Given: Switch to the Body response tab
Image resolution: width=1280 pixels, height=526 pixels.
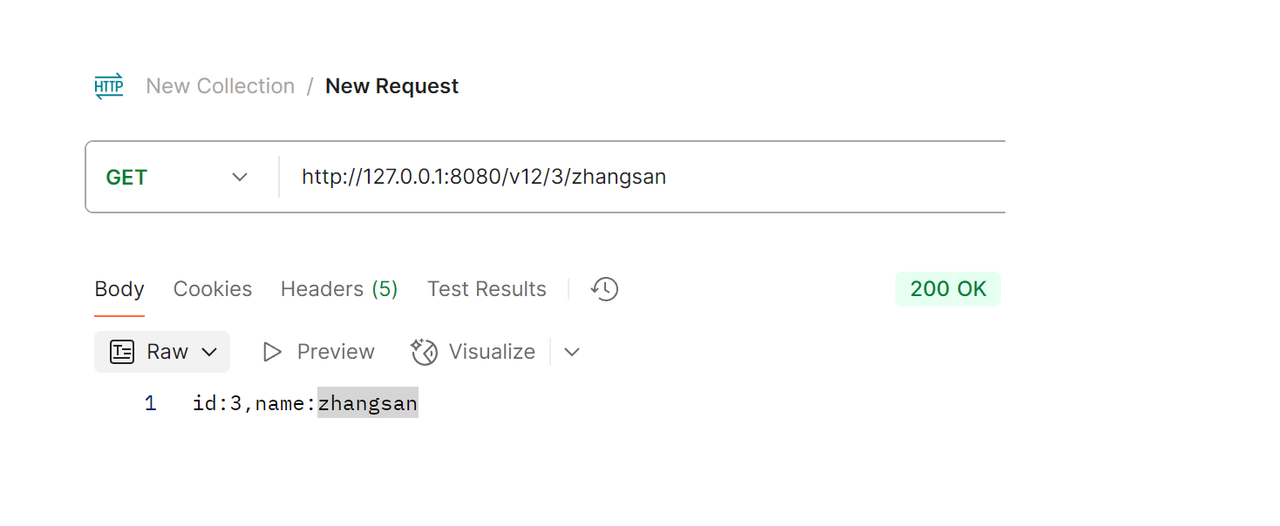Looking at the screenshot, I should tap(119, 289).
